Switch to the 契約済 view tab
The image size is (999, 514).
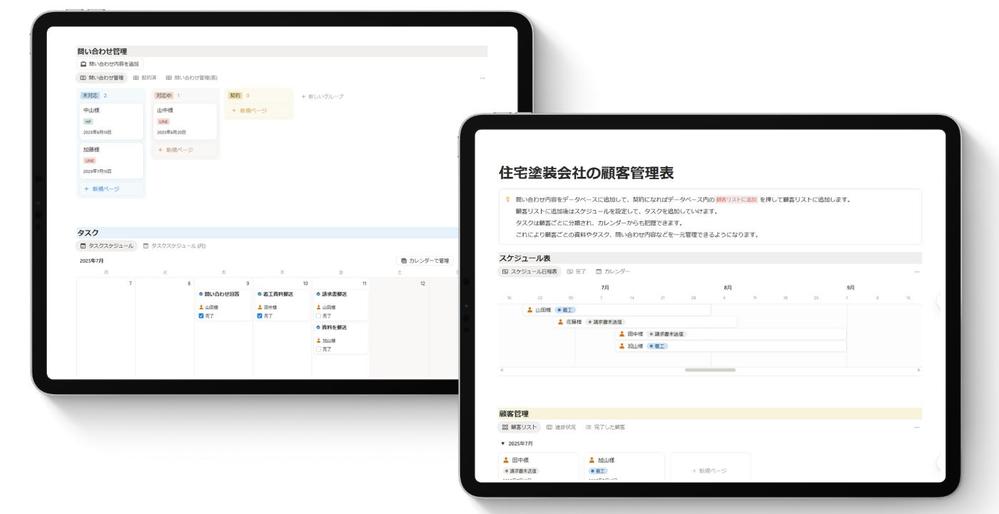point(145,78)
